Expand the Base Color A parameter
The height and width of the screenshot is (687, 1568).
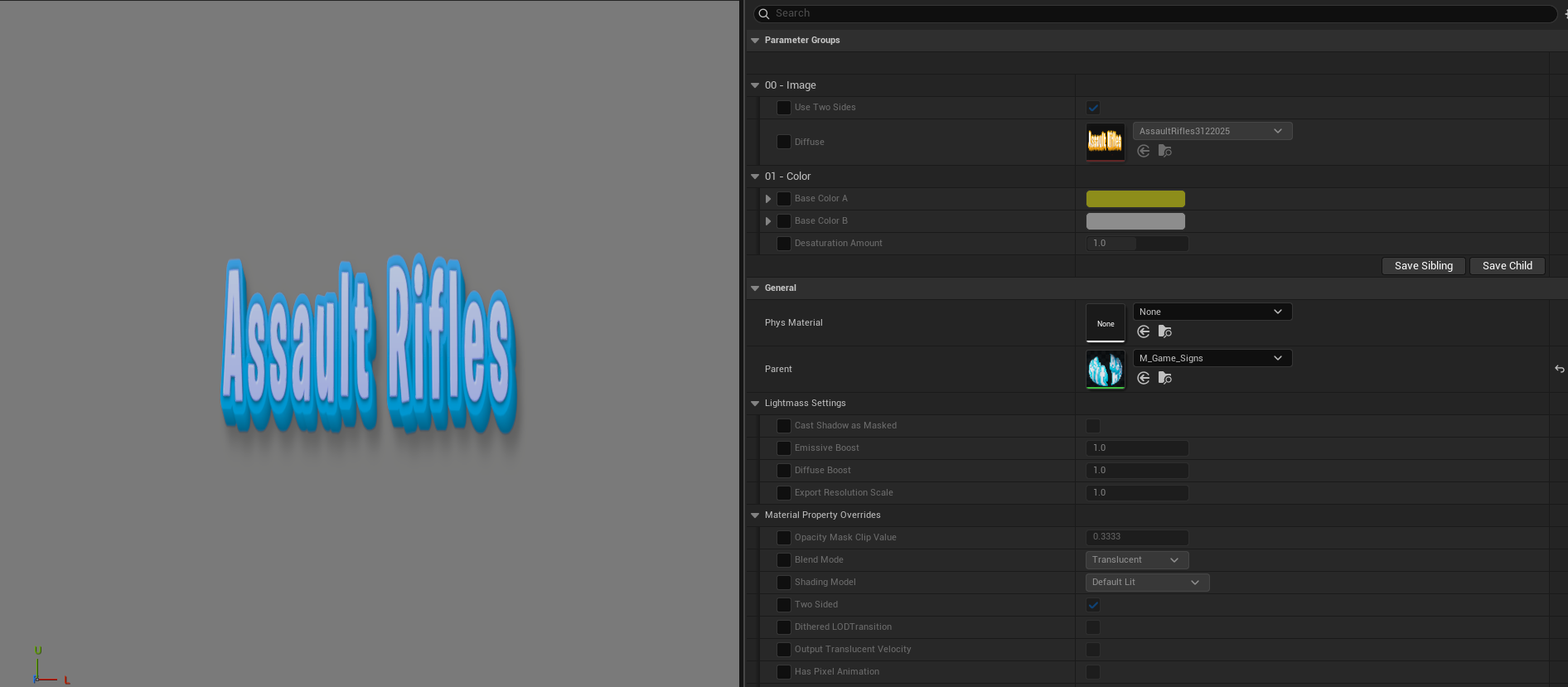coord(768,199)
